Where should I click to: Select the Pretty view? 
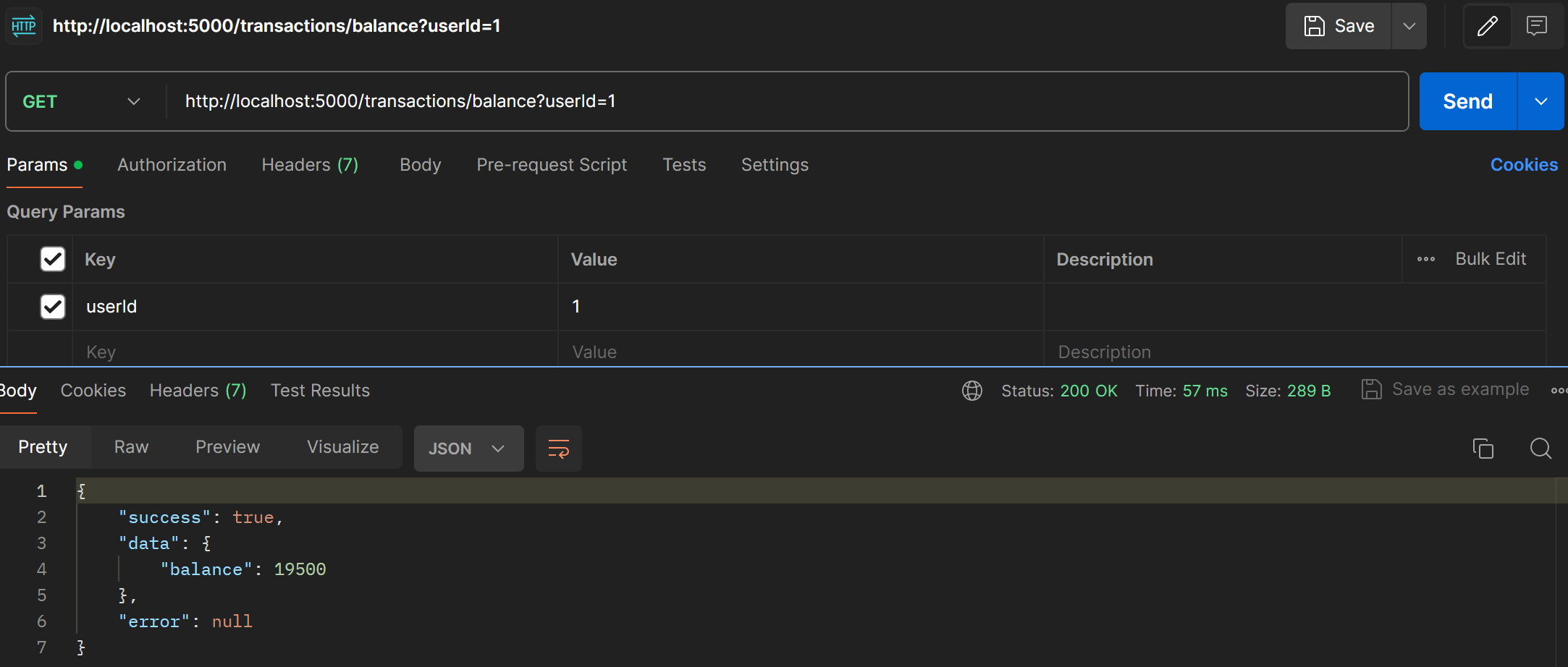[43, 447]
